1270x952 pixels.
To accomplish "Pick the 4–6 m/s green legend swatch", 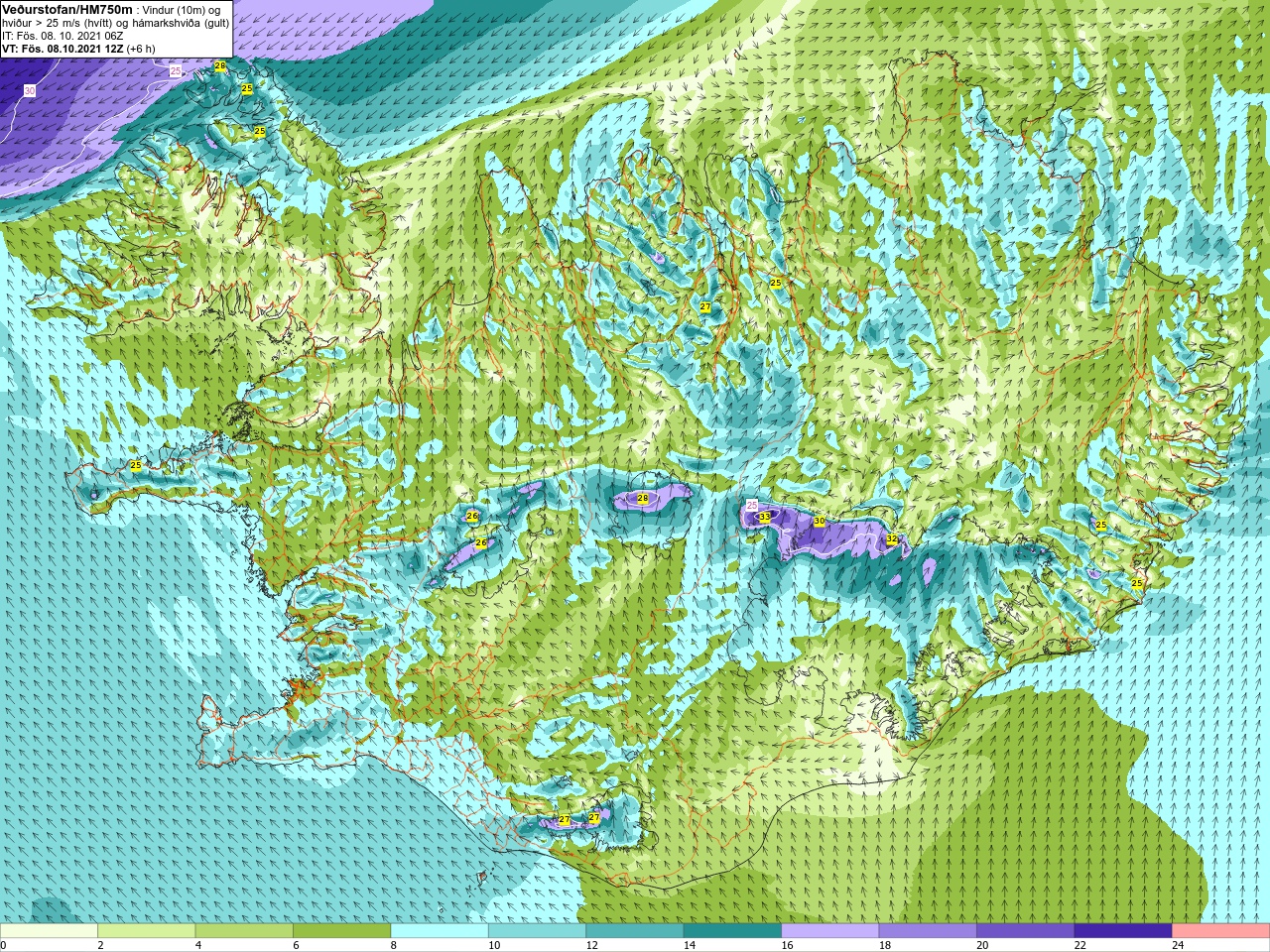I will pyautogui.click(x=244, y=931).
